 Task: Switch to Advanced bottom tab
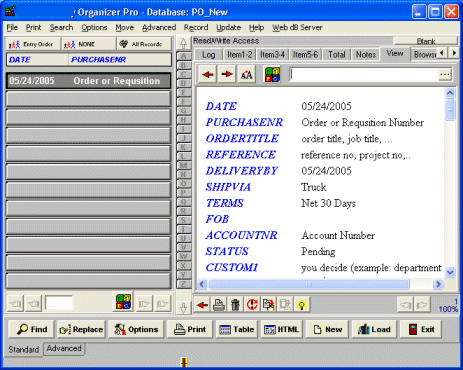coord(64,348)
